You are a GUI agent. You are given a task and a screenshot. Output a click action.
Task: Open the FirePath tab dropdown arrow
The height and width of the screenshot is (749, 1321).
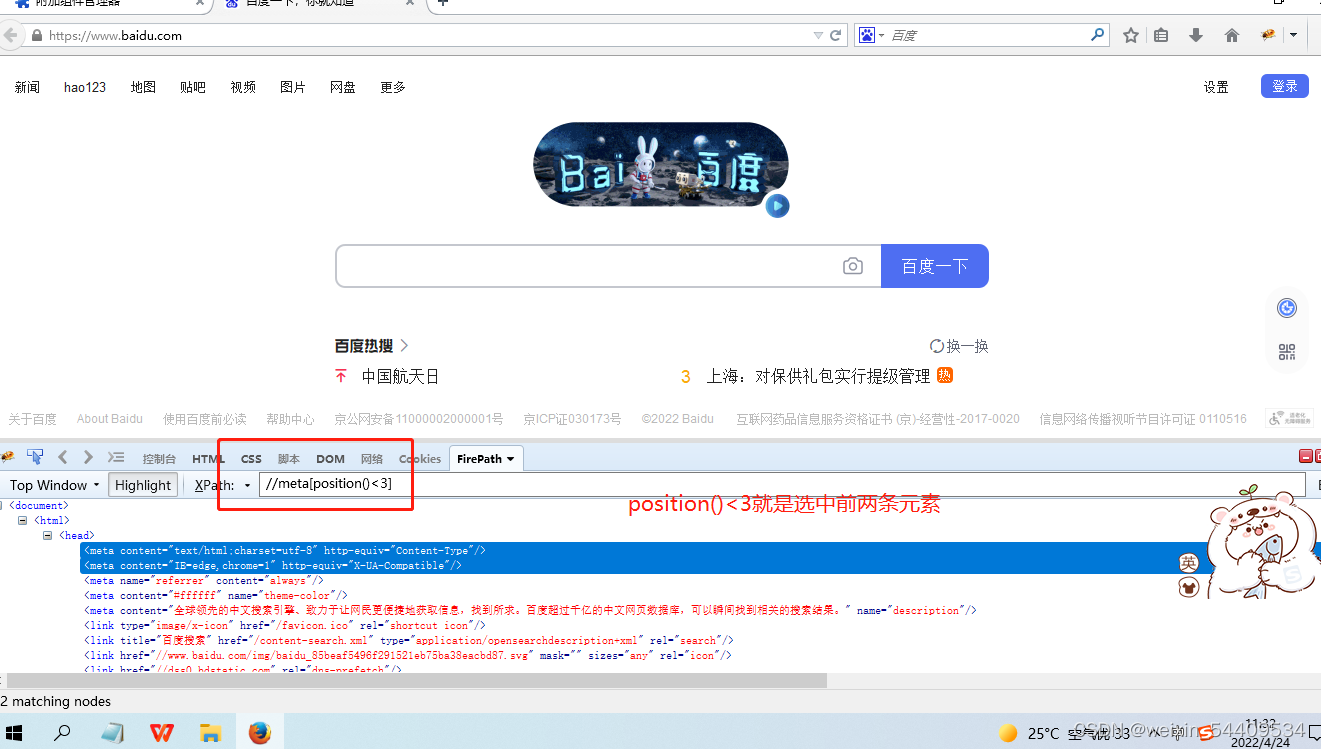click(510, 459)
